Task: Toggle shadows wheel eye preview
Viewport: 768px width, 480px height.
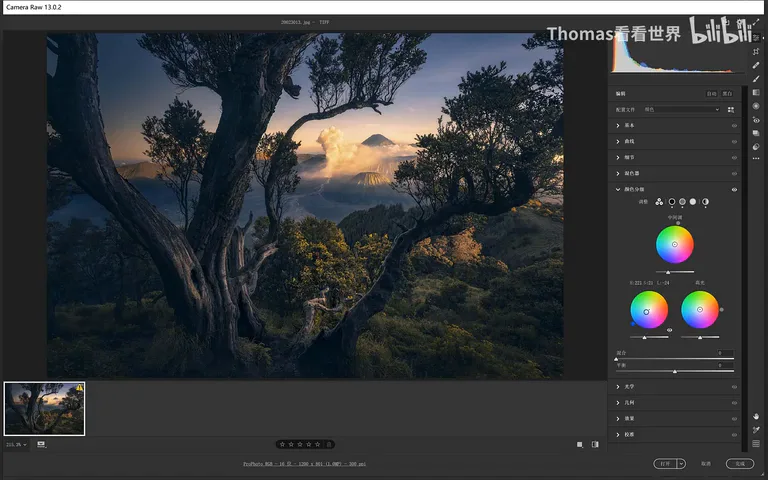Action: (x=670, y=330)
